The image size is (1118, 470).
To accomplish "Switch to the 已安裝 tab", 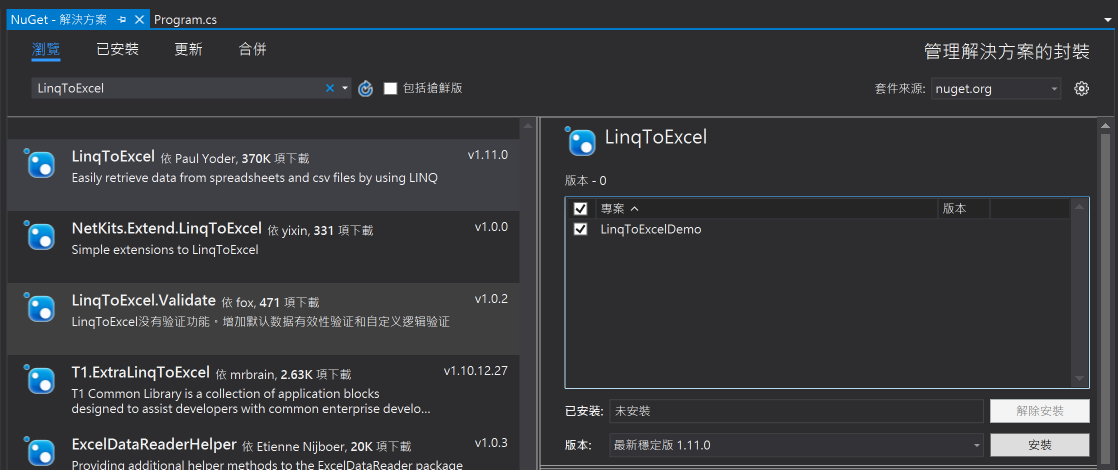I will pyautogui.click(x=118, y=49).
